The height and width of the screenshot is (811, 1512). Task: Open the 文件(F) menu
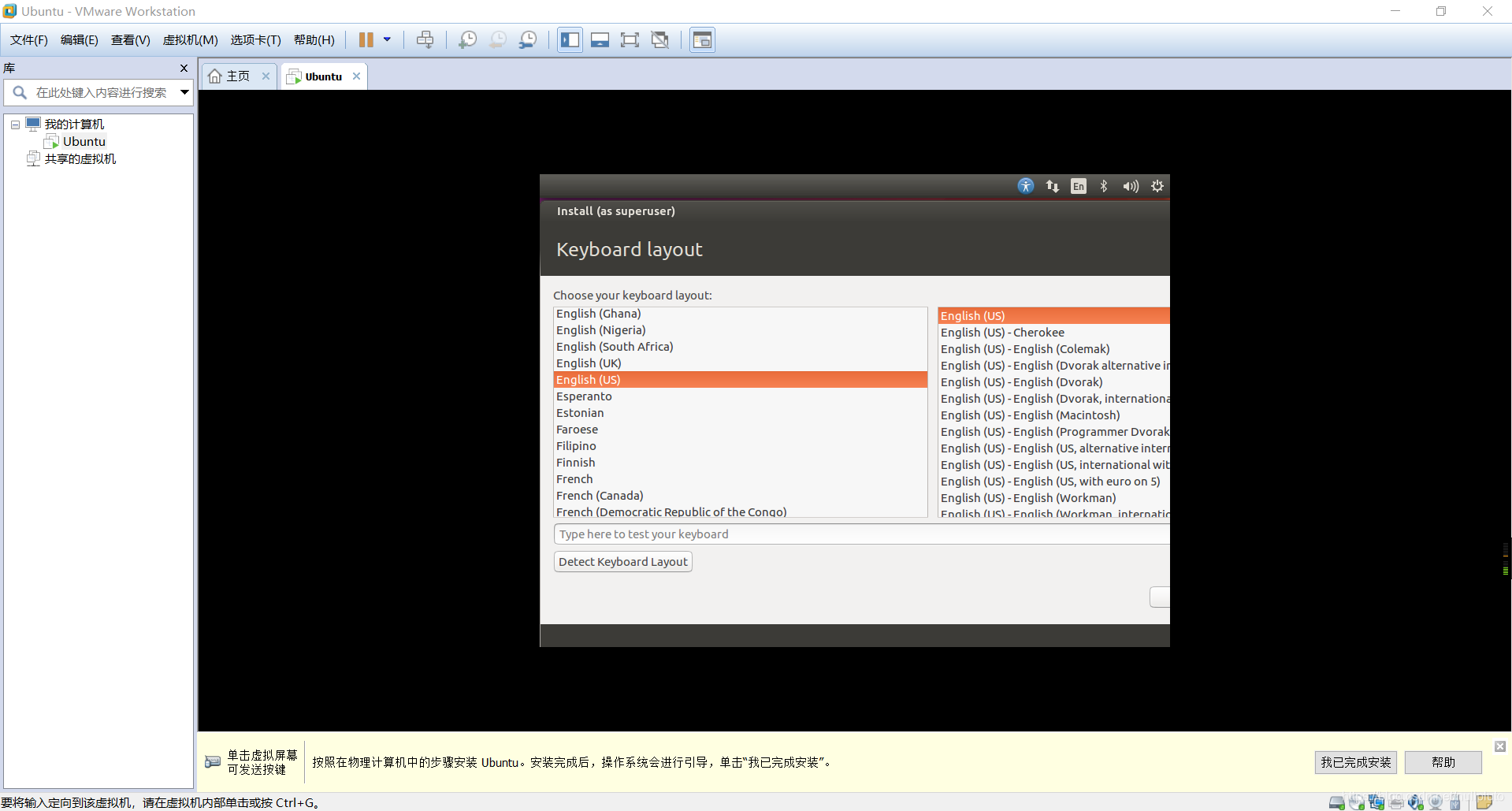pyautogui.click(x=29, y=40)
